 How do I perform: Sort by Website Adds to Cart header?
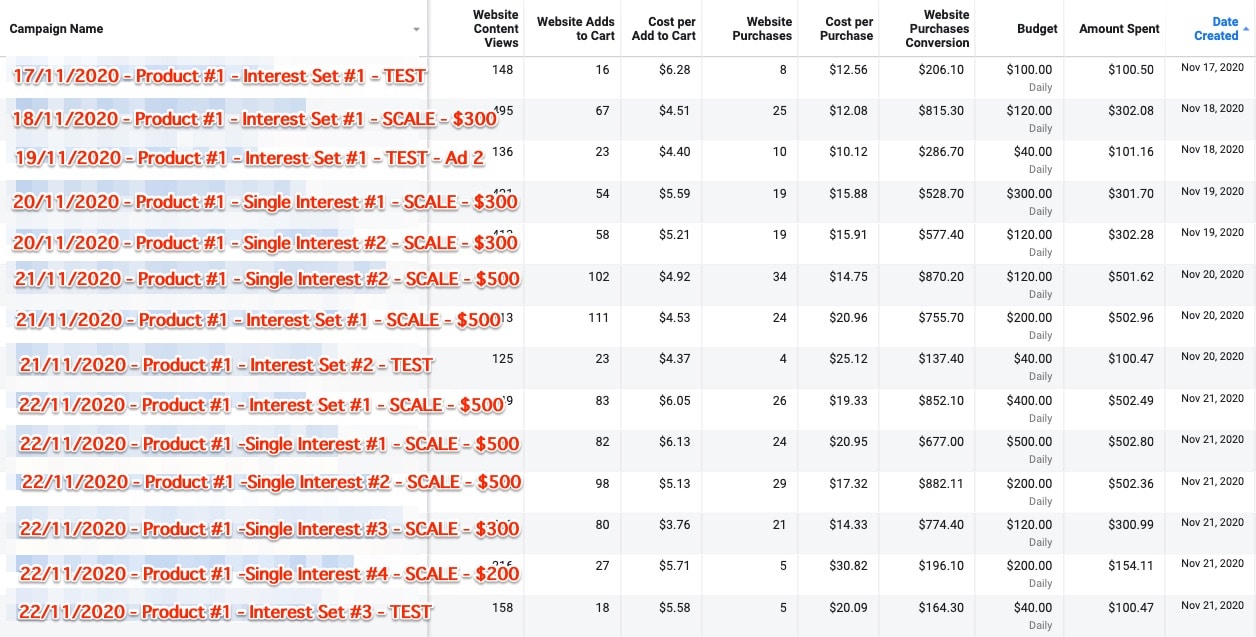tap(576, 29)
